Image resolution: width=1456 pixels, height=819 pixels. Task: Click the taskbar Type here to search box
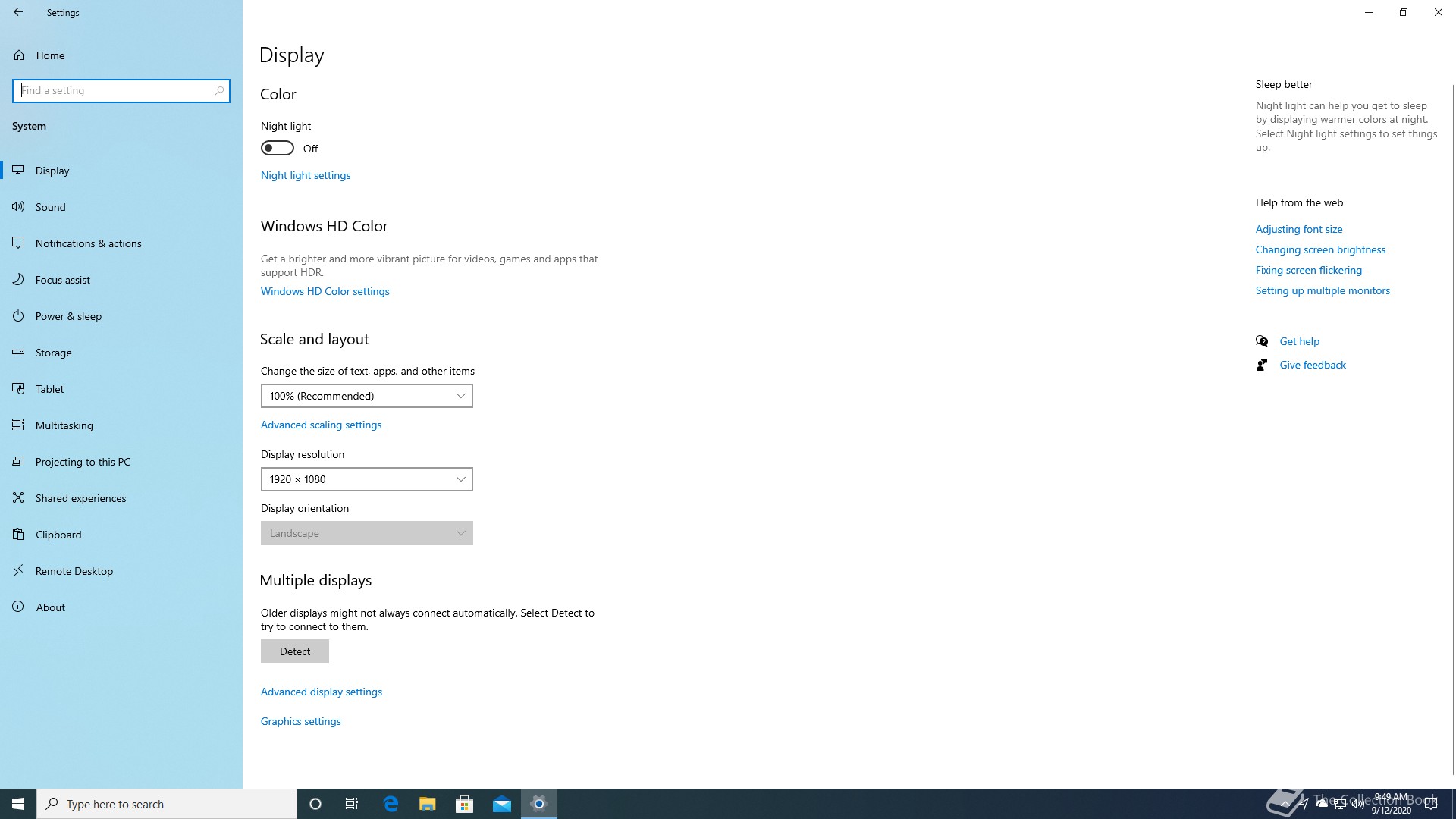[167, 804]
